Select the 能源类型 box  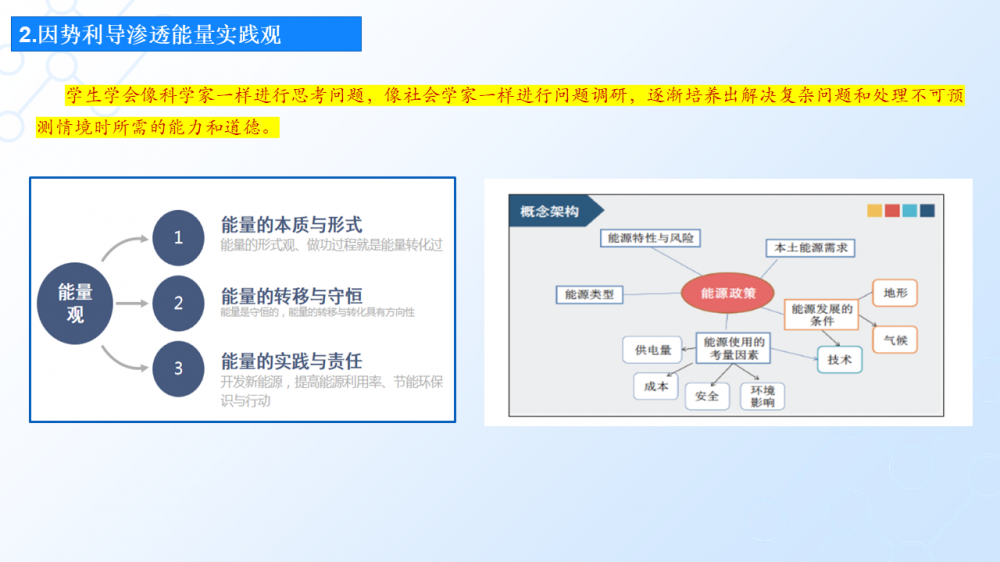click(589, 295)
